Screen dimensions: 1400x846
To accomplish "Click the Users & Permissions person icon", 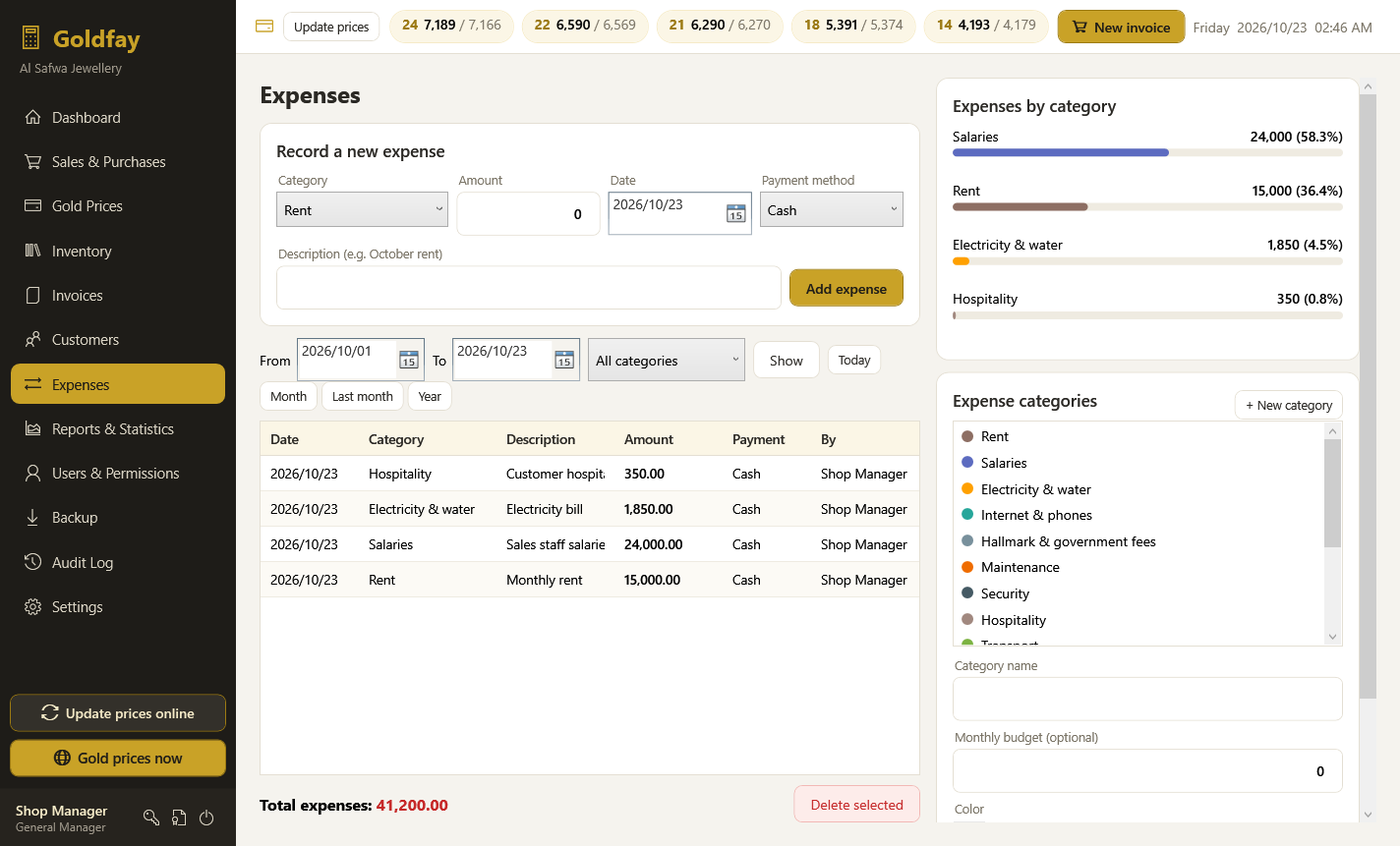I will [33, 474].
